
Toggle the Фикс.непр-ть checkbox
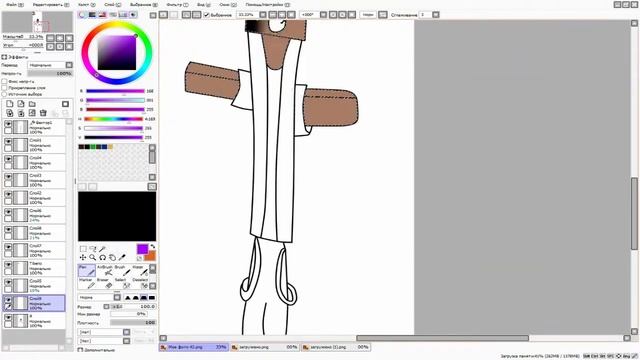4,81
